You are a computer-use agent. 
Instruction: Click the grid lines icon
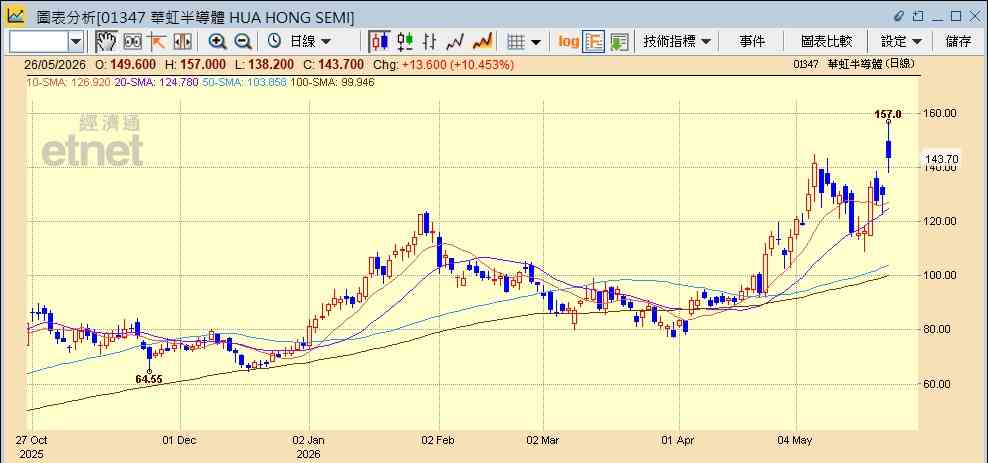tap(516, 42)
